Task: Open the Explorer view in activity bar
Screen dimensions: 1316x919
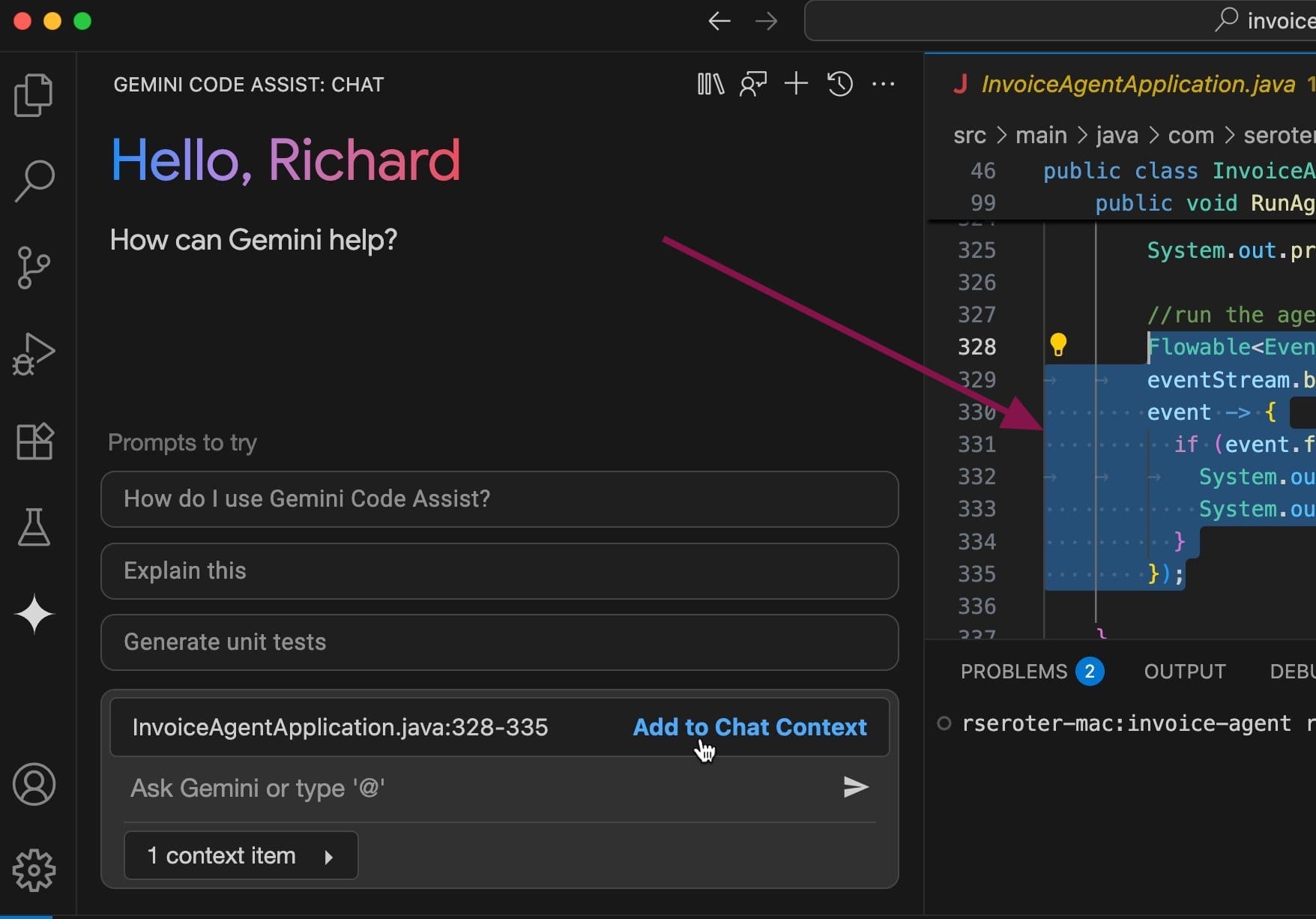Action: pos(34,95)
